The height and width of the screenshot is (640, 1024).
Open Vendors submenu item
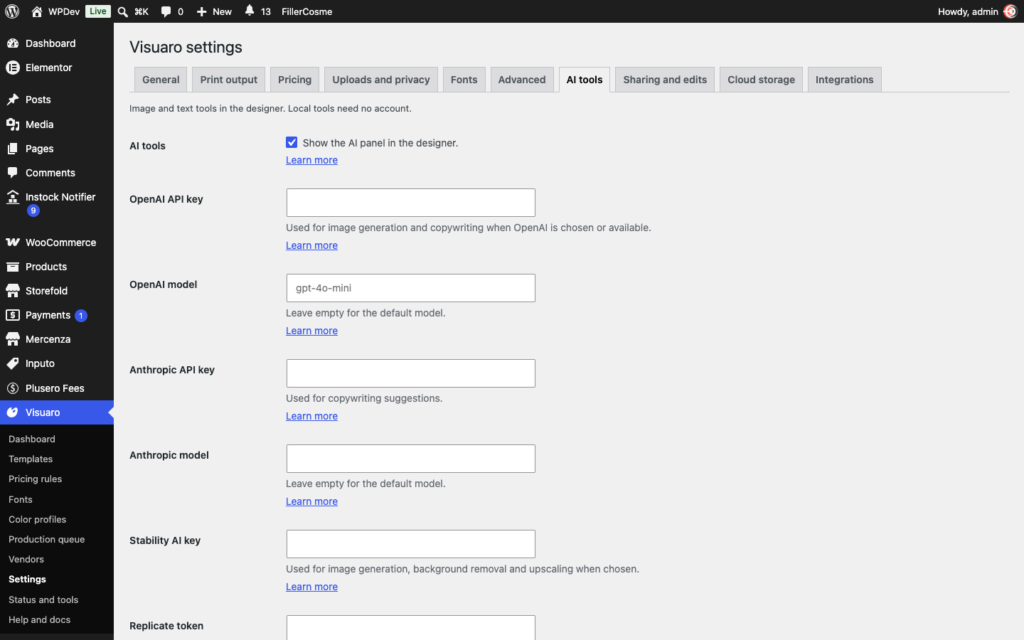point(26,559)
